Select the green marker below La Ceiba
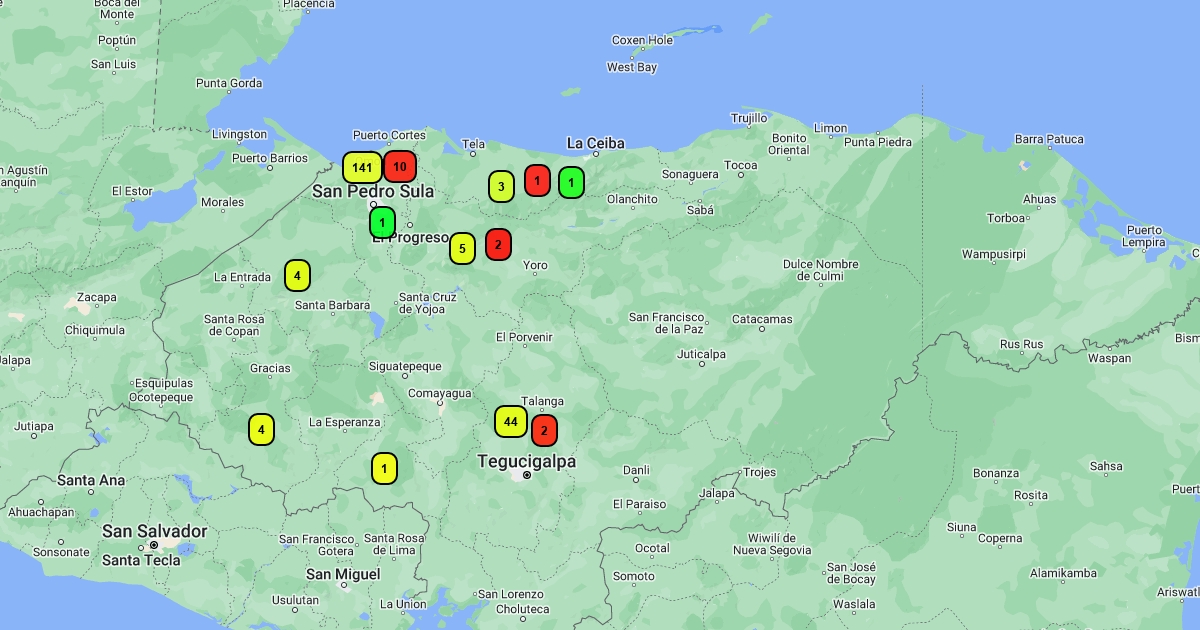This screenshot has height=630, width=1200. tap(571, 182)
